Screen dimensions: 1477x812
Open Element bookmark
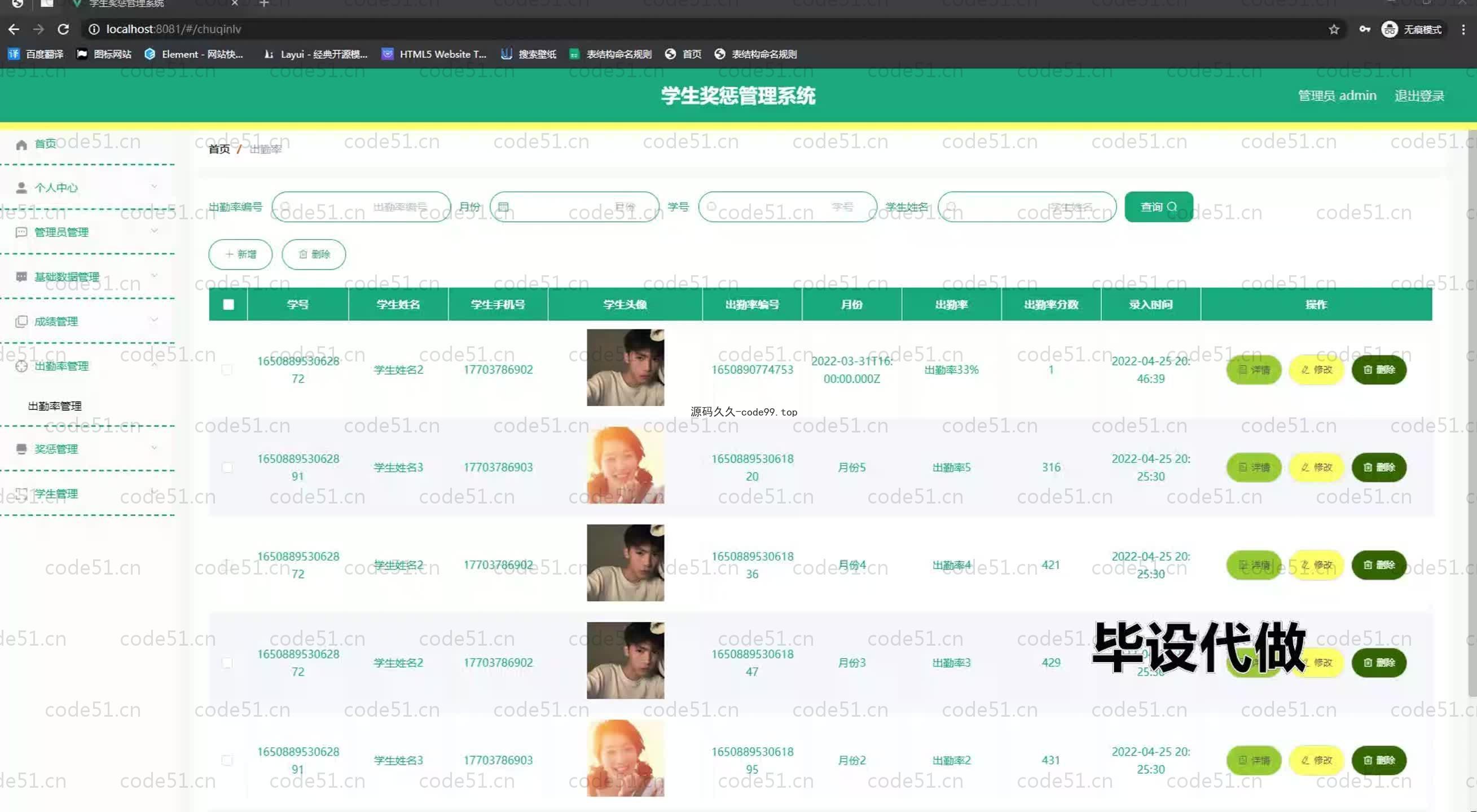click(194, 55)
